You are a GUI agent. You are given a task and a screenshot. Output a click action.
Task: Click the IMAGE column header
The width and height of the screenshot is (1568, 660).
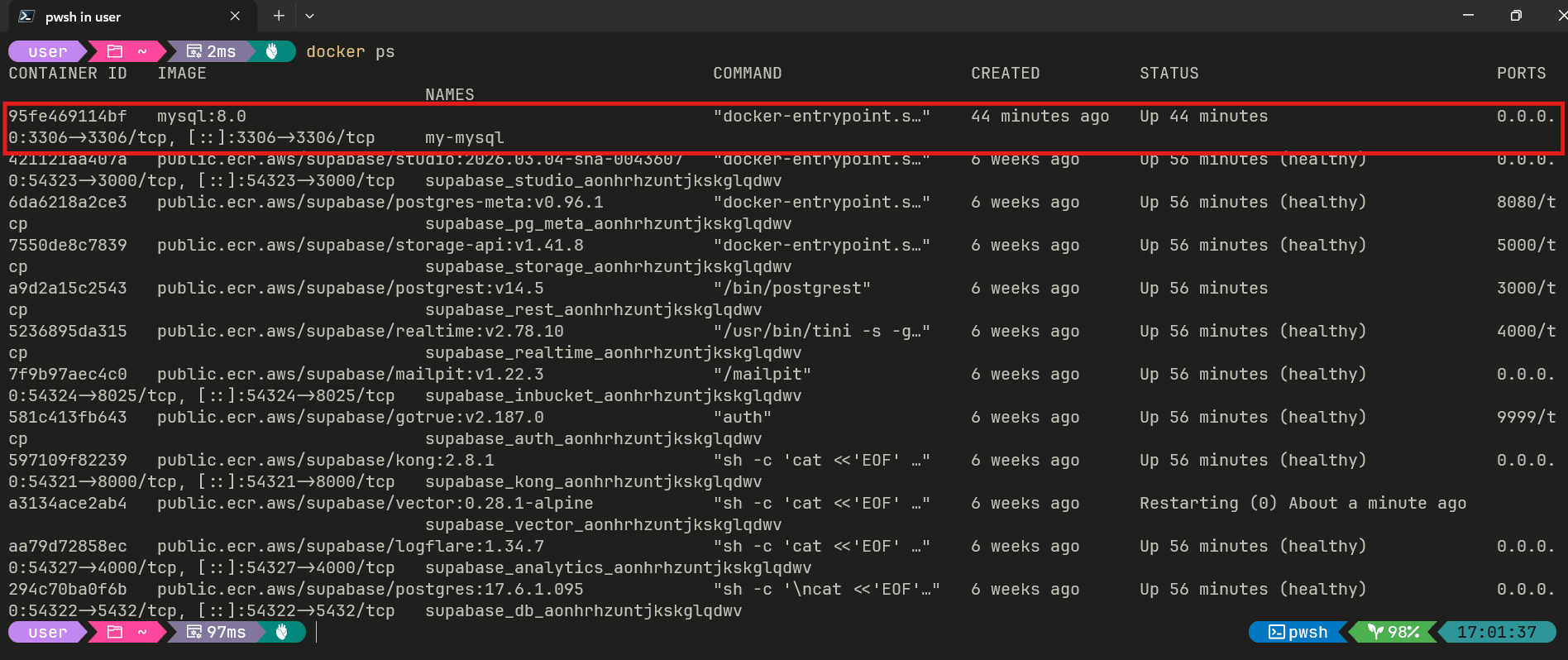[x=182, y=73]
